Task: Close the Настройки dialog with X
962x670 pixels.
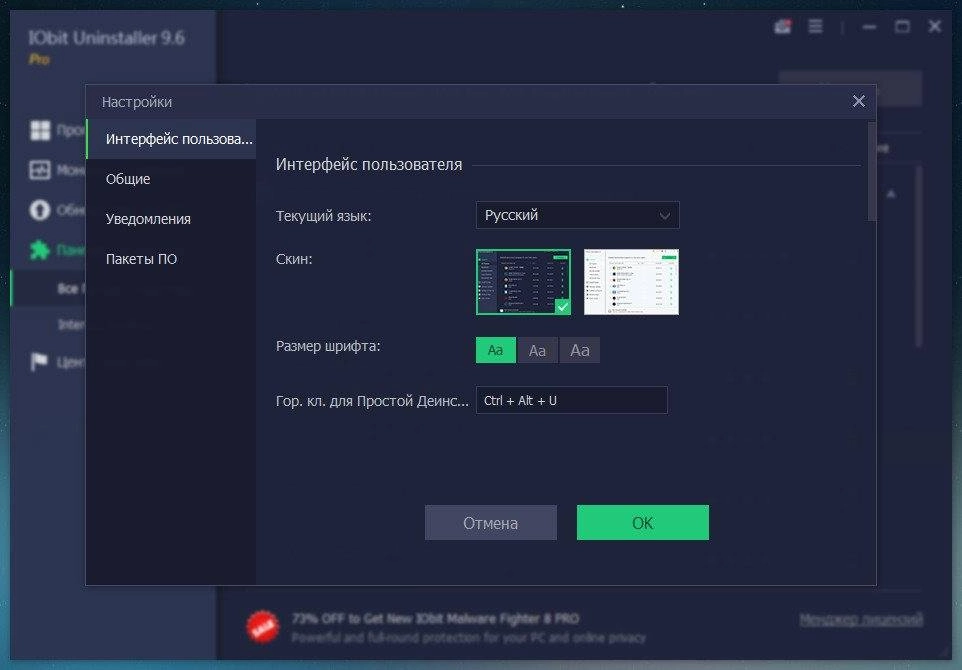Action: click(859, 101)
